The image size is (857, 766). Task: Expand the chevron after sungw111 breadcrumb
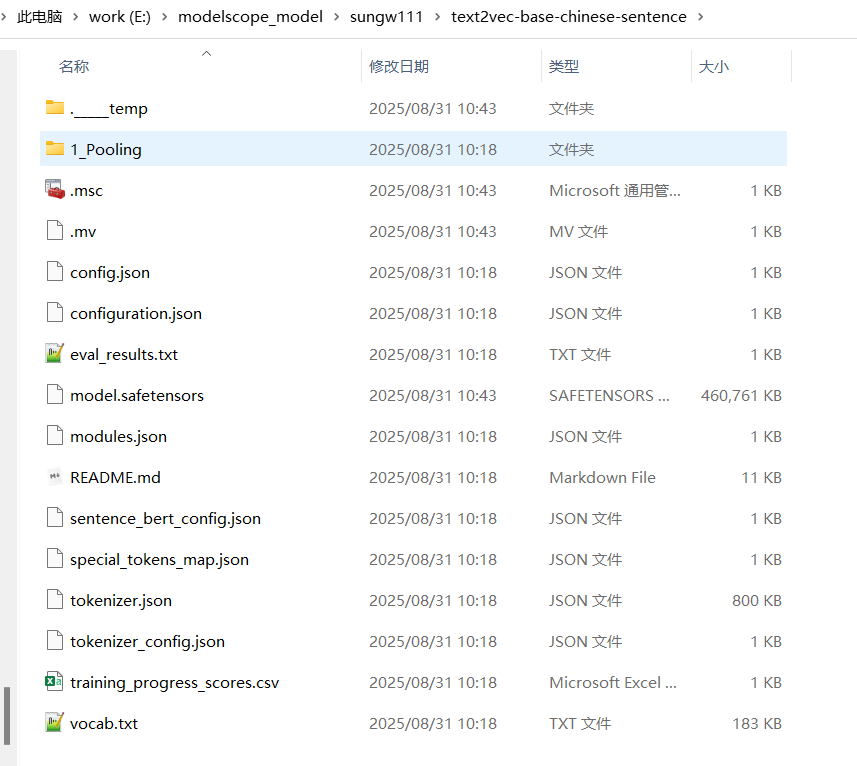[437, 17]
